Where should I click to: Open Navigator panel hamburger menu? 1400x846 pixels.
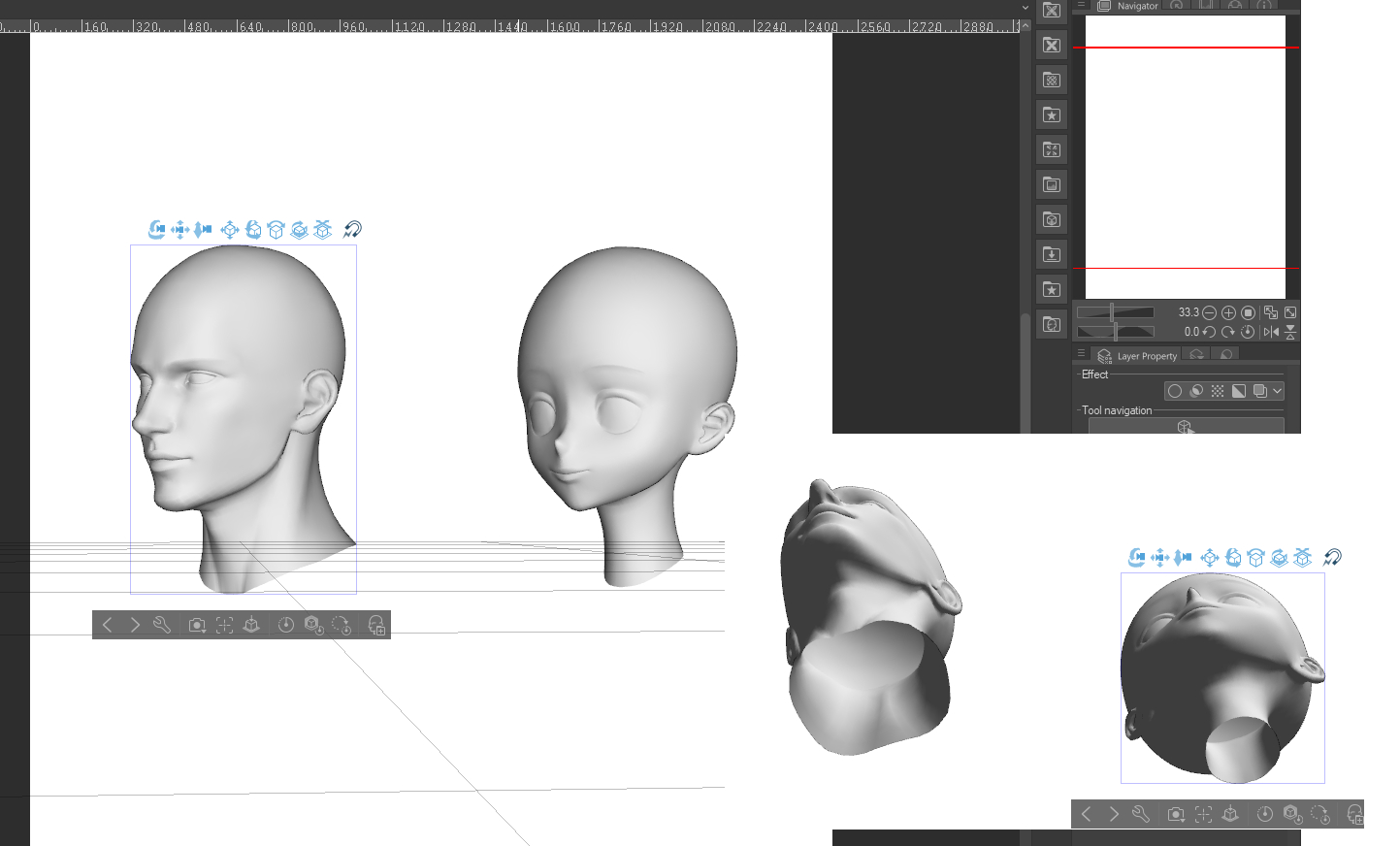pyautogui.click(x=1081, y=5)
